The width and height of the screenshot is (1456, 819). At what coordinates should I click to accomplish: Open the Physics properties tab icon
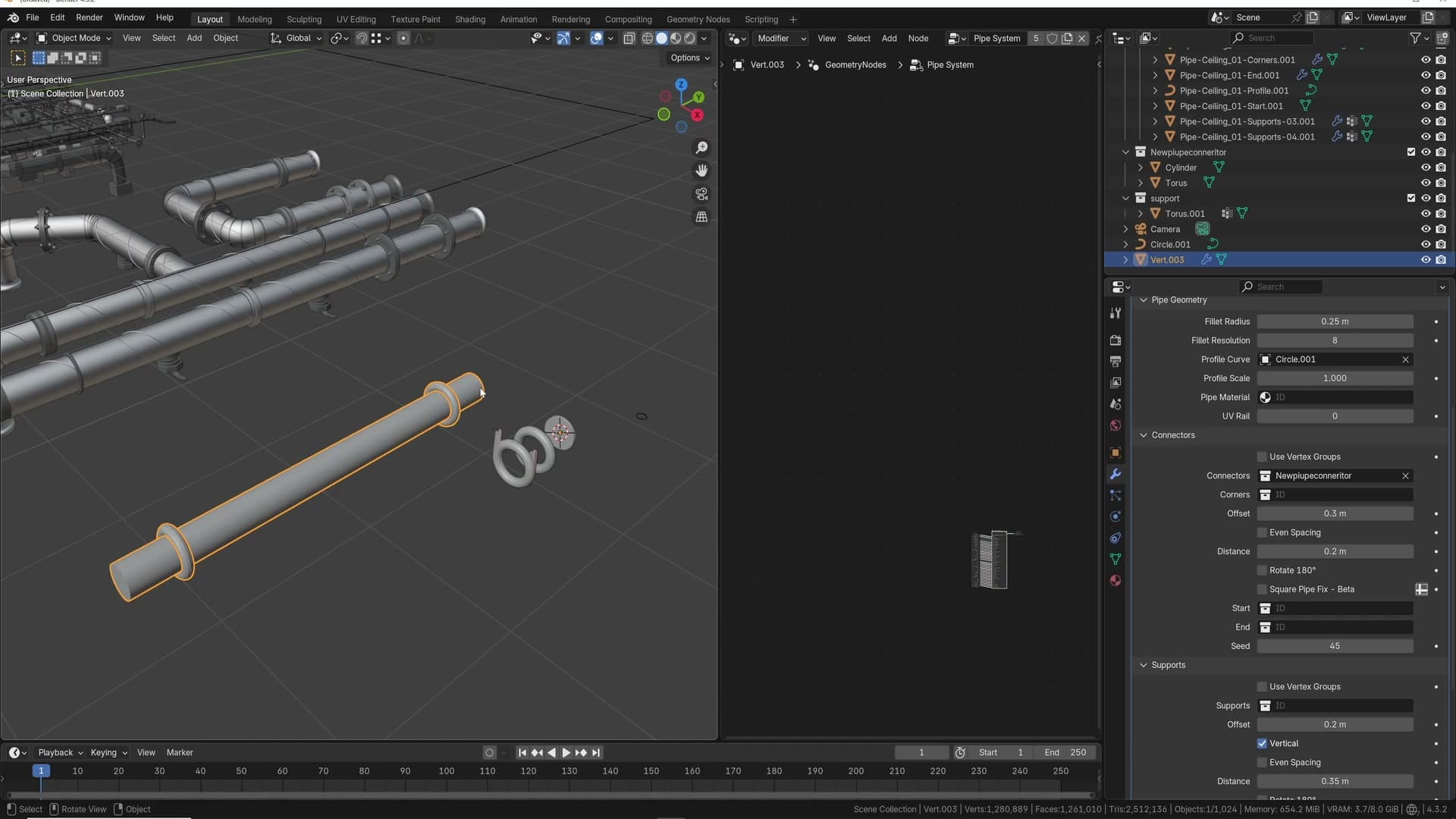click(1116, 516)
